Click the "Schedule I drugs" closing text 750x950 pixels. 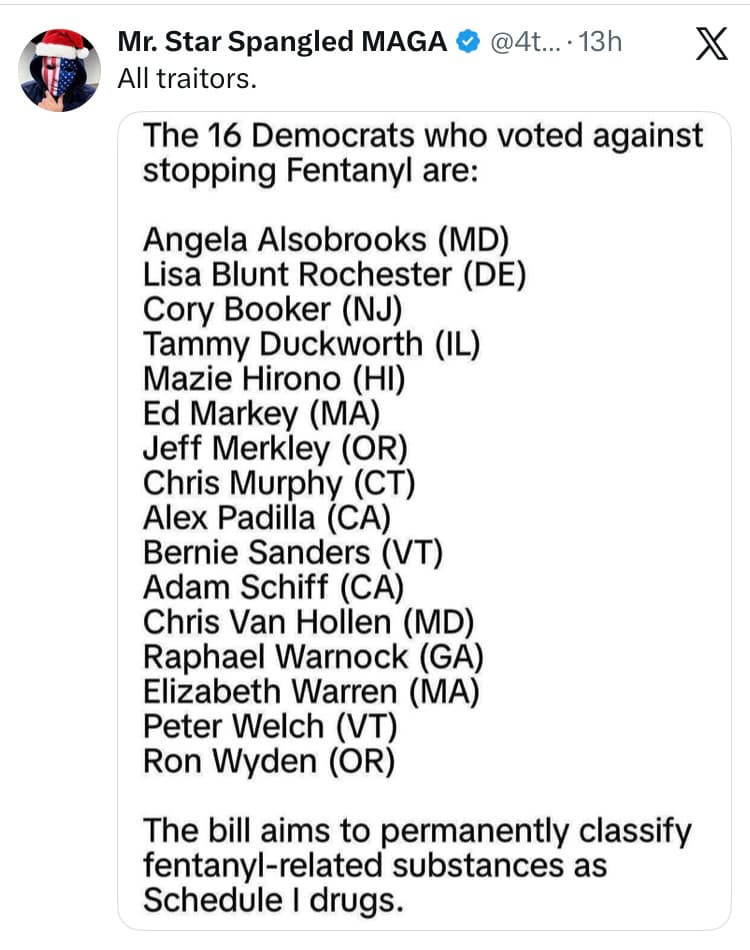tap(273, 899)
